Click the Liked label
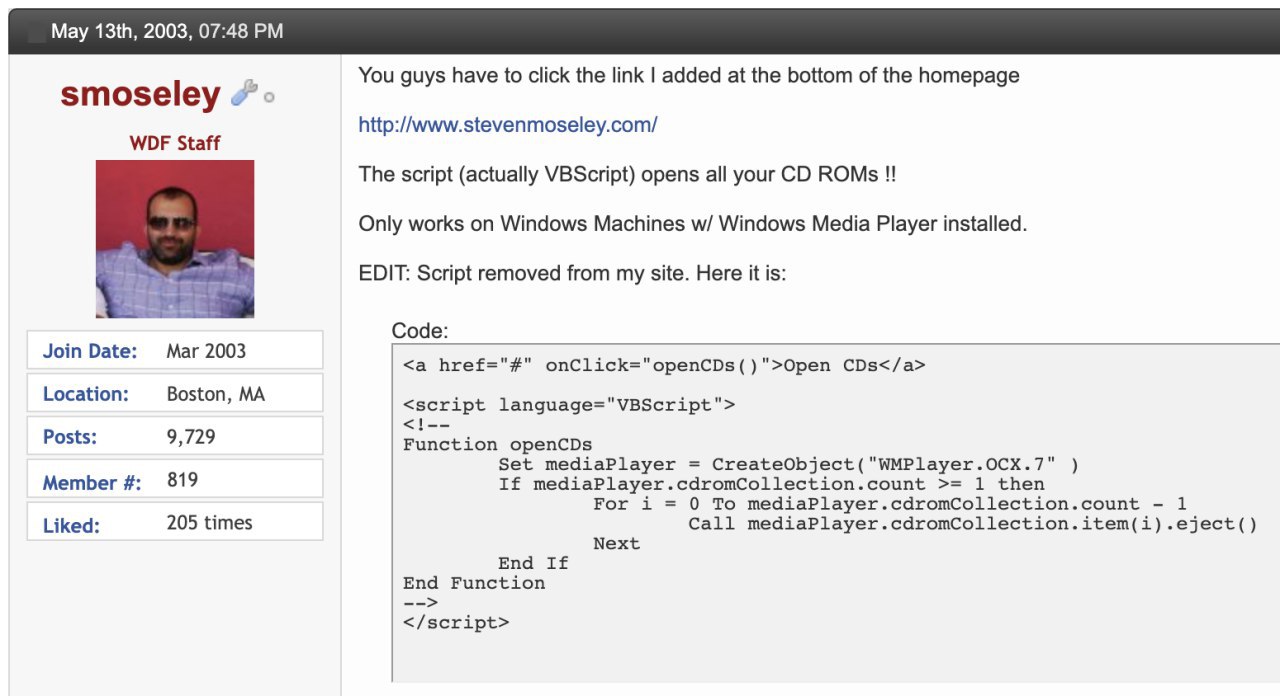 pos(71,525)
